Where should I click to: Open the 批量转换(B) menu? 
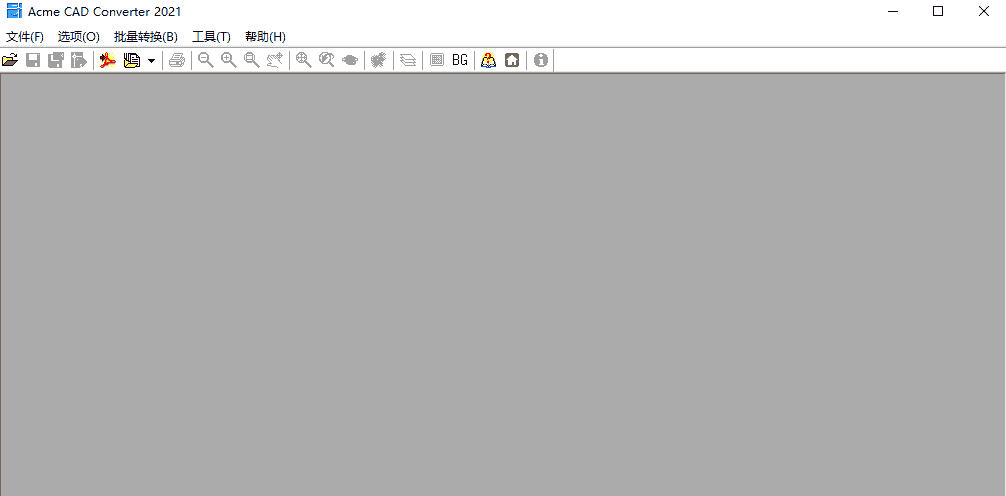[146, 37]
